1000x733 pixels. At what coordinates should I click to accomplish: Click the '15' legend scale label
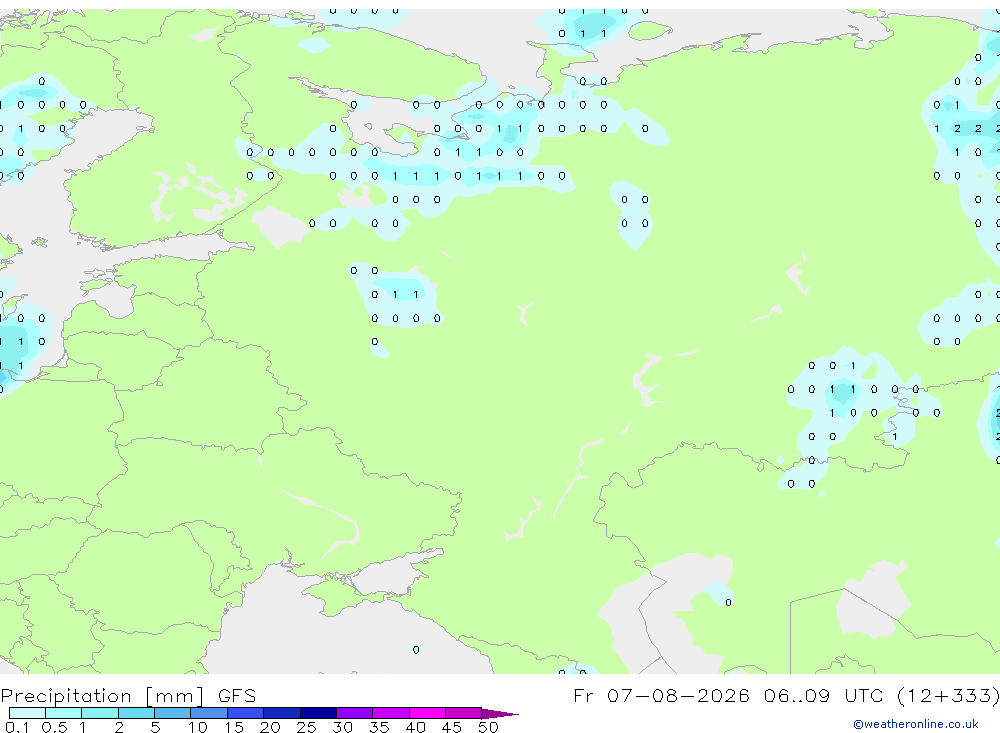234,727
